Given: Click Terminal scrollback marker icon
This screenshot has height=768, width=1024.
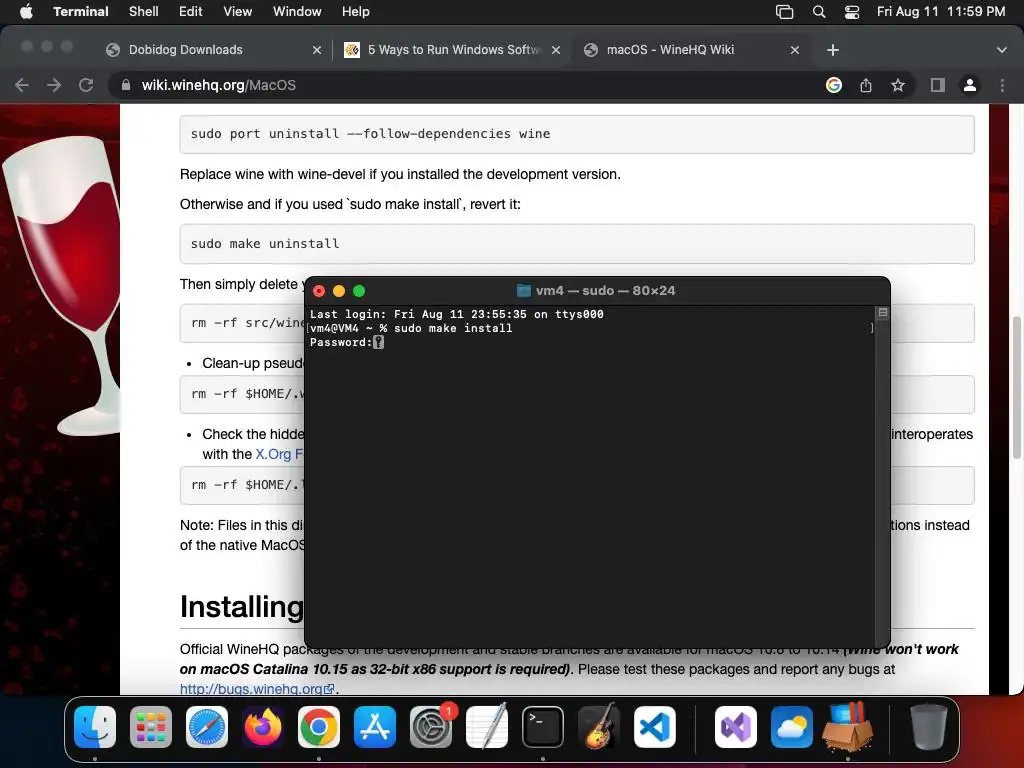Looking at the screenshot, I should click(882, 313).
